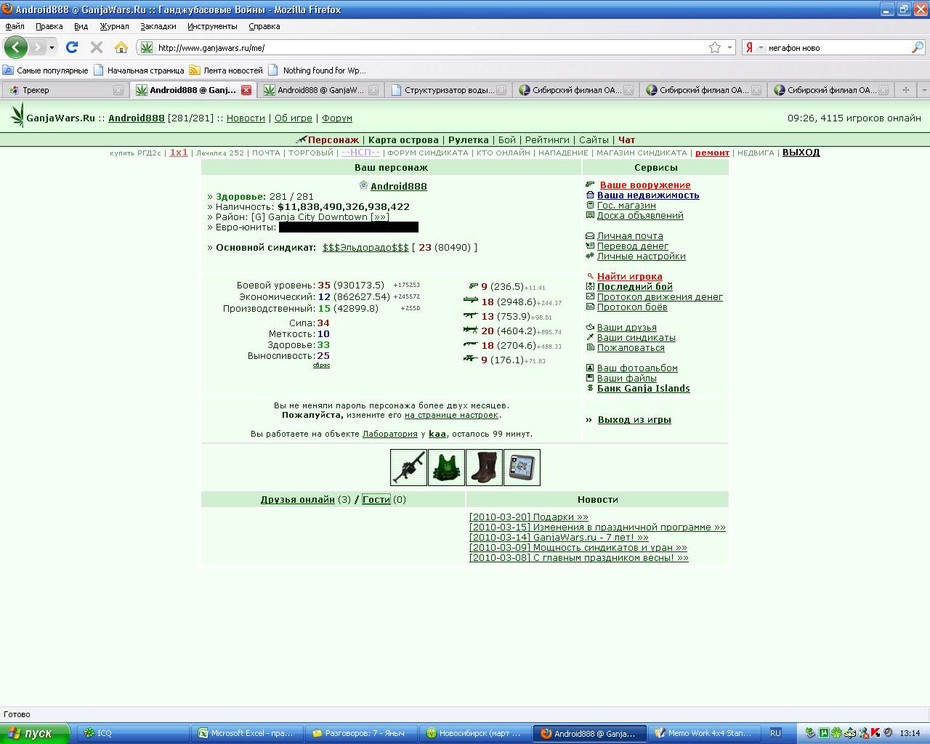Click the Stop loading icon
Viewport: 930px width, 744px height.
click(97, 47)
